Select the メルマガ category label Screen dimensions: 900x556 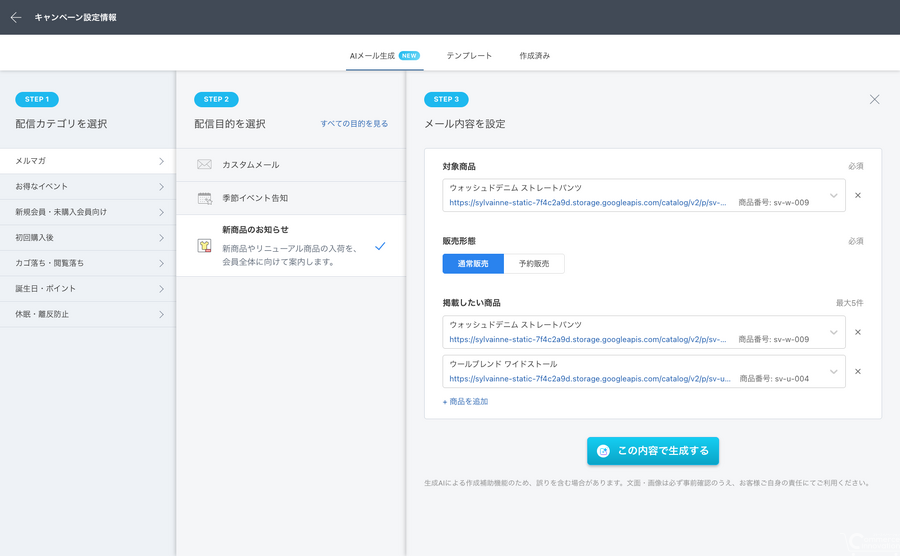click(30, 161)
